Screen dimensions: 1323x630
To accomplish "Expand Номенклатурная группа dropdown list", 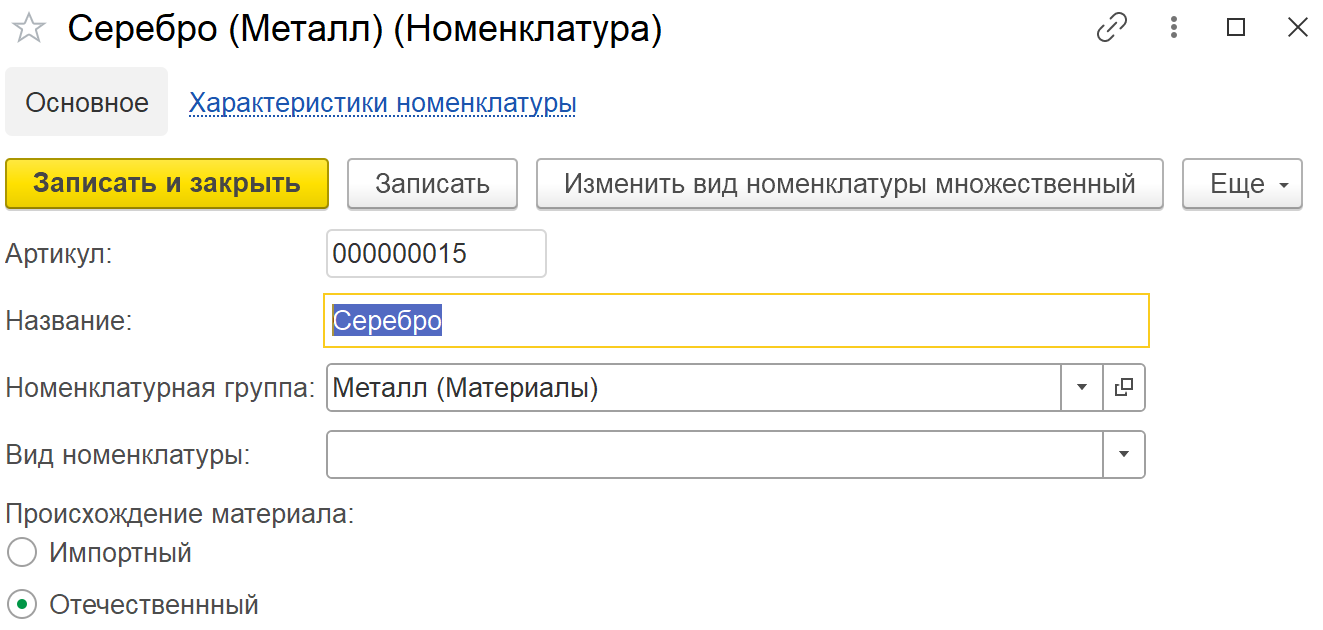I will (x=1082, y=388).
